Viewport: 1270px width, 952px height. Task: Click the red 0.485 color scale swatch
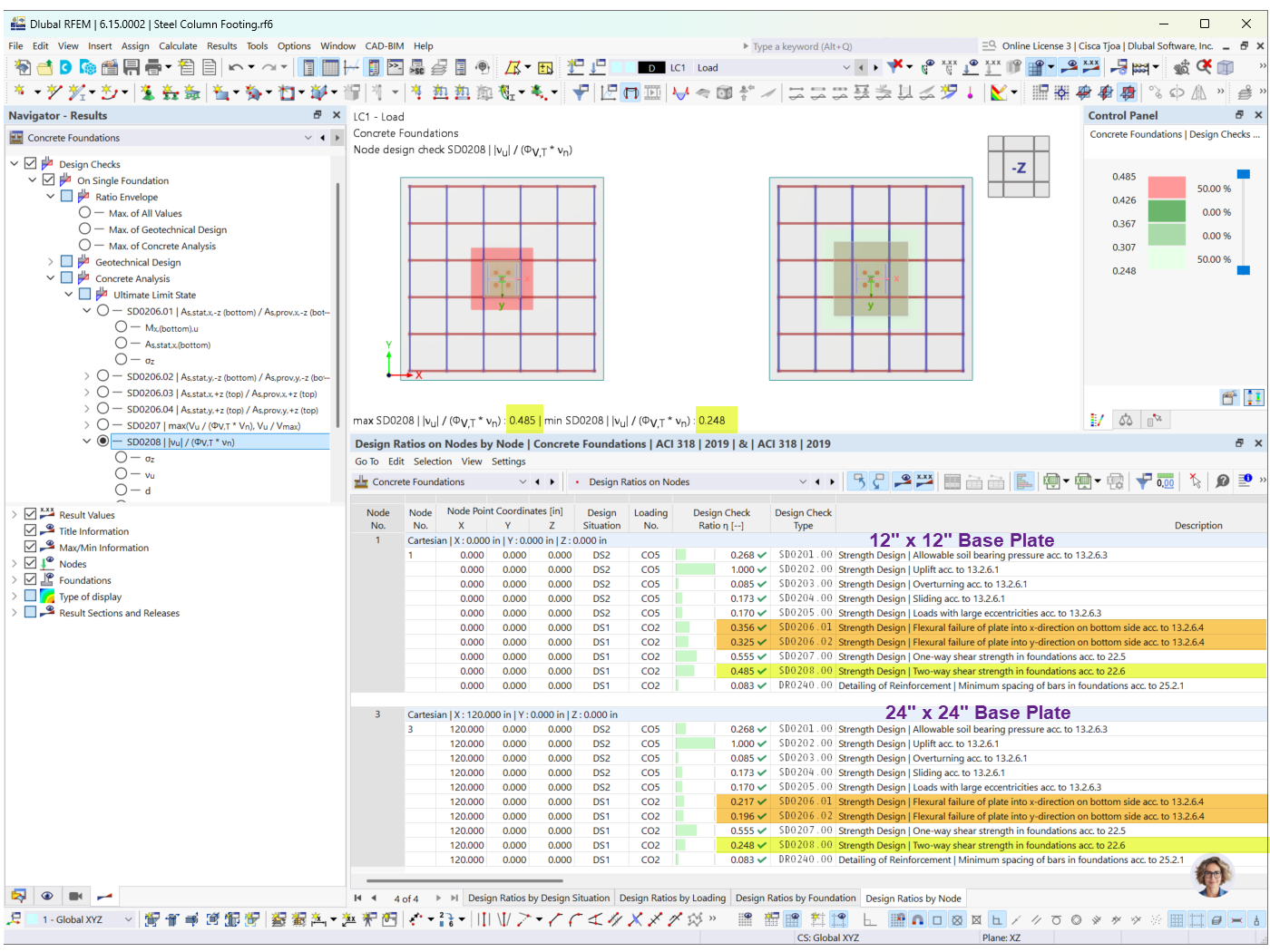coord(1167,188)
